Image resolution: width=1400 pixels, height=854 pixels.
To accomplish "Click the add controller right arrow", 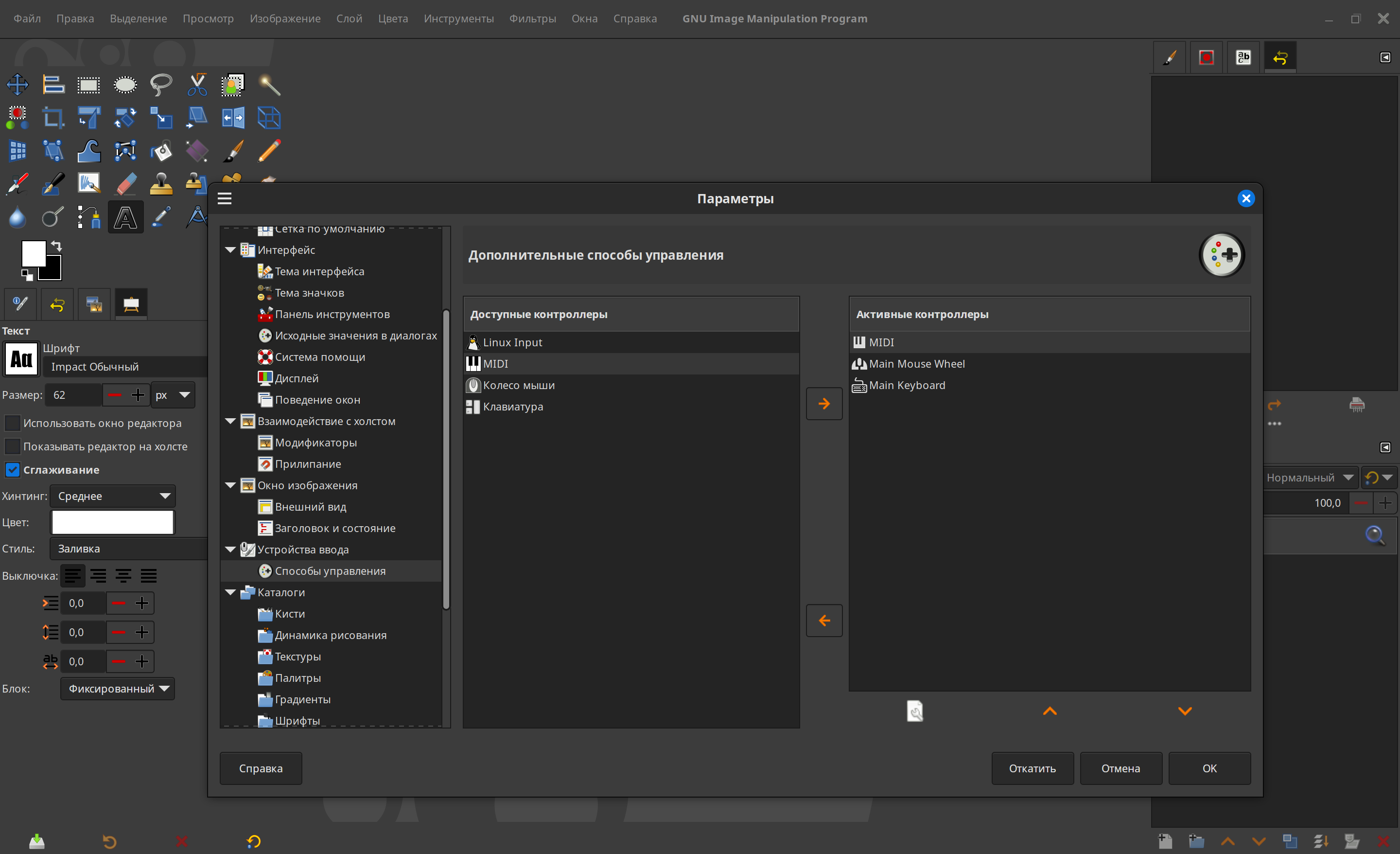I will coord(824,404).
